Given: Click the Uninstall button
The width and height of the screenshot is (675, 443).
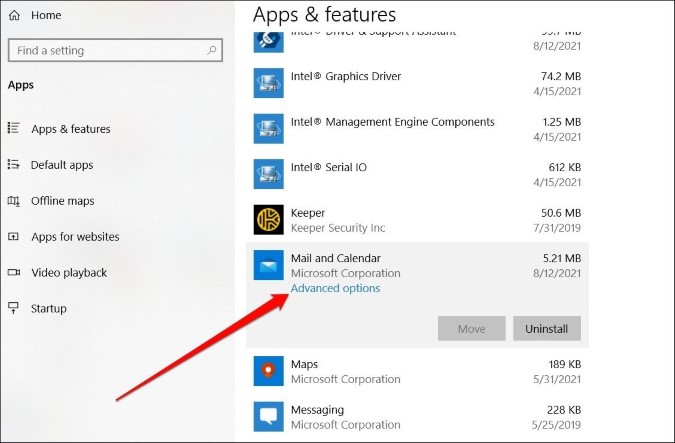Looking at the screenshot, I should pyautogui.click(x=547, y=328).
